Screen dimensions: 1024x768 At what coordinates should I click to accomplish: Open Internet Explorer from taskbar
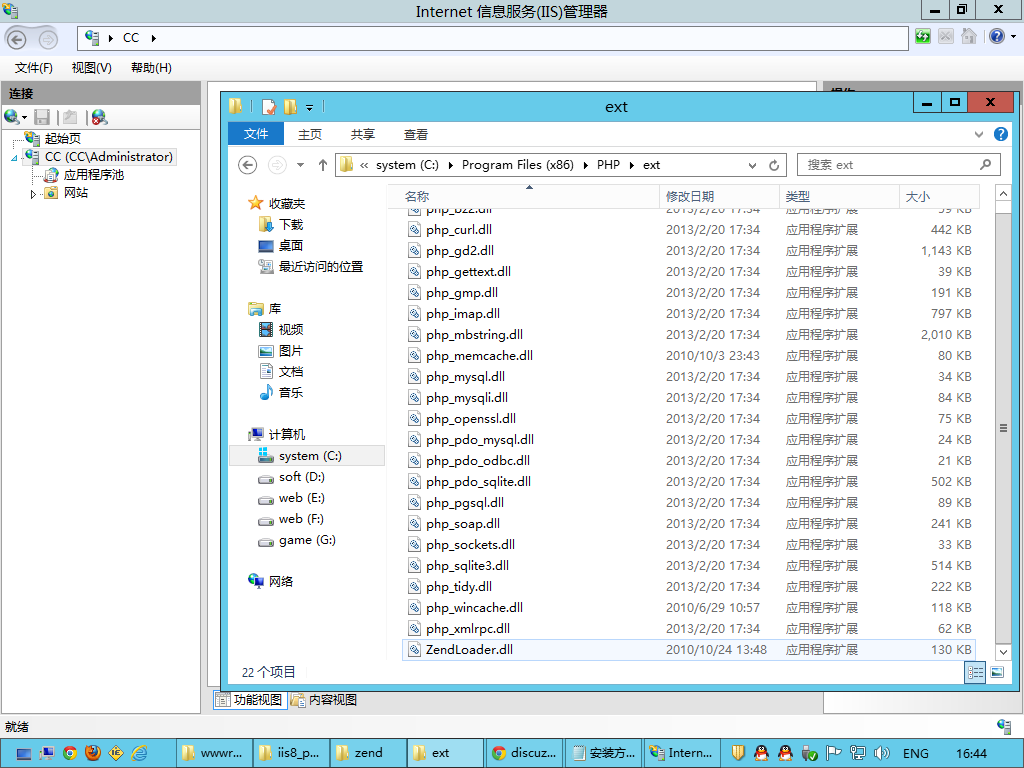point(140,753)
